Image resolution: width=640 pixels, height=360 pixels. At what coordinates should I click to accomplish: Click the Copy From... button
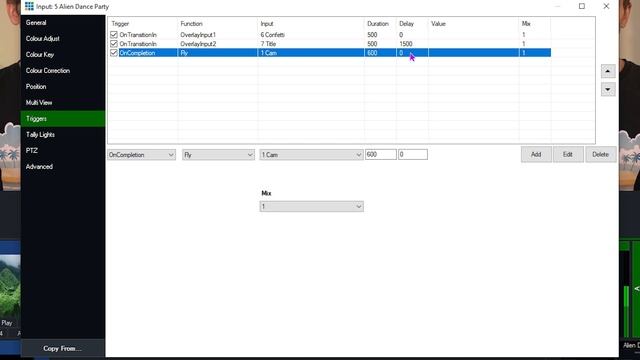coord(63,348)
